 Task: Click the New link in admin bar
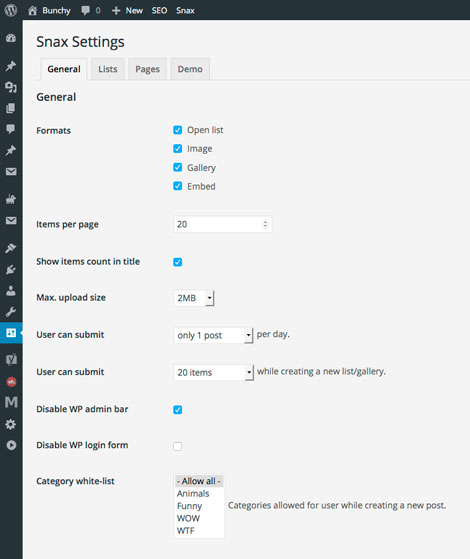(x=127, y=10)
